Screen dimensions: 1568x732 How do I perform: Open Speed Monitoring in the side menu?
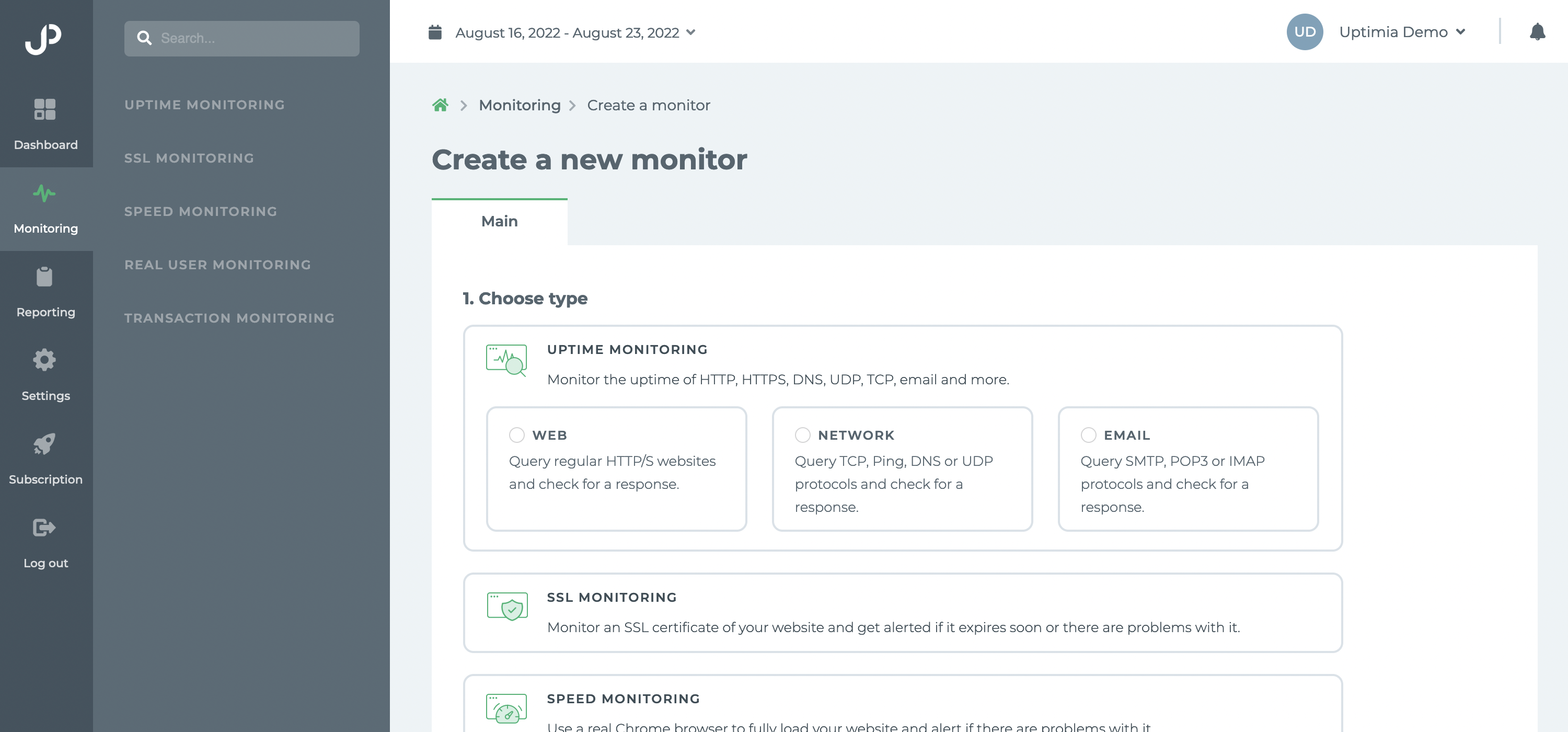tap(200, 211)
